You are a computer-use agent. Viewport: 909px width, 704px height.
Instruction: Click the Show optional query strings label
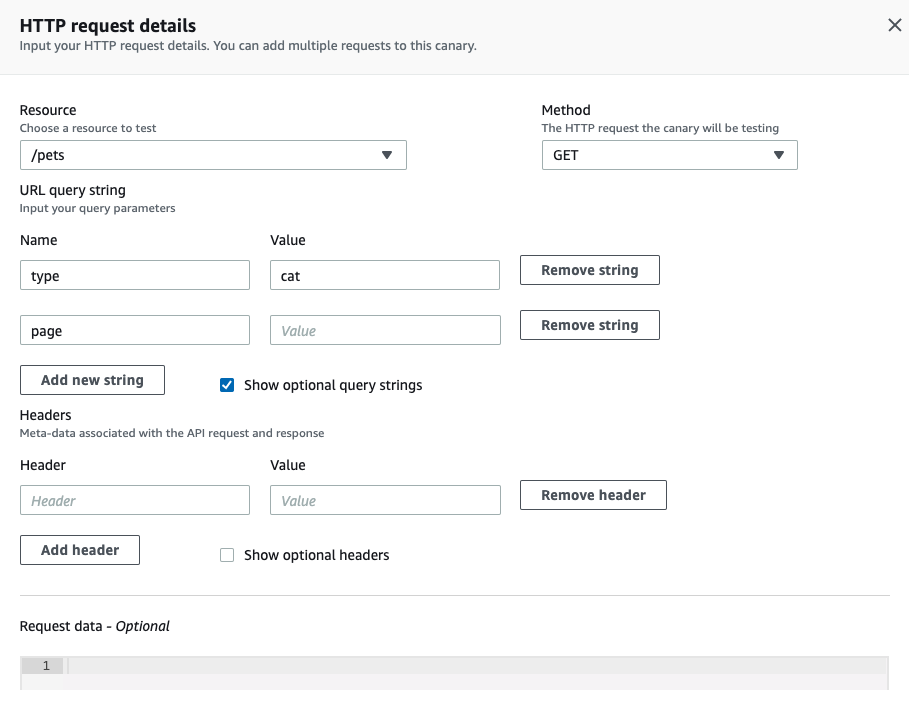333,385
